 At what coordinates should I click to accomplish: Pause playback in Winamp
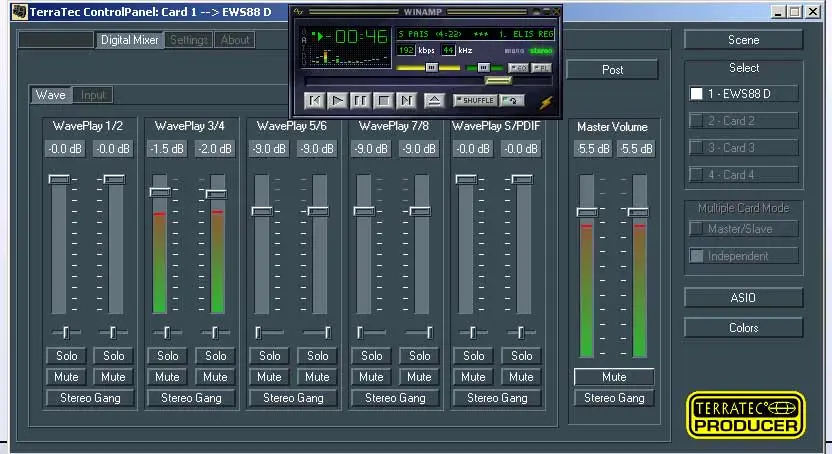point(360,100)
